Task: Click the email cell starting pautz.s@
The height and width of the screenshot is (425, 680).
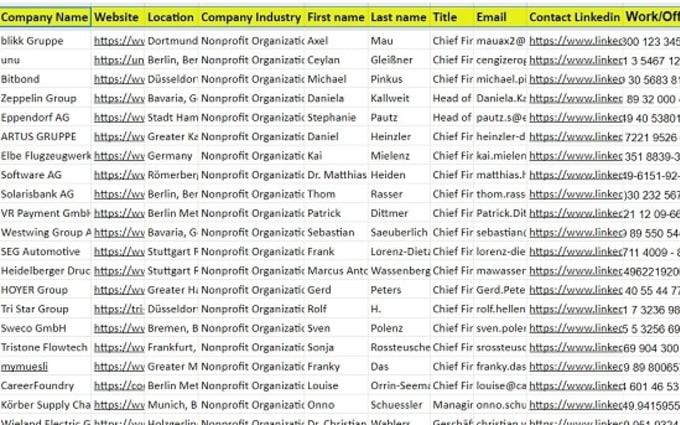Action: tap(500, 117)
